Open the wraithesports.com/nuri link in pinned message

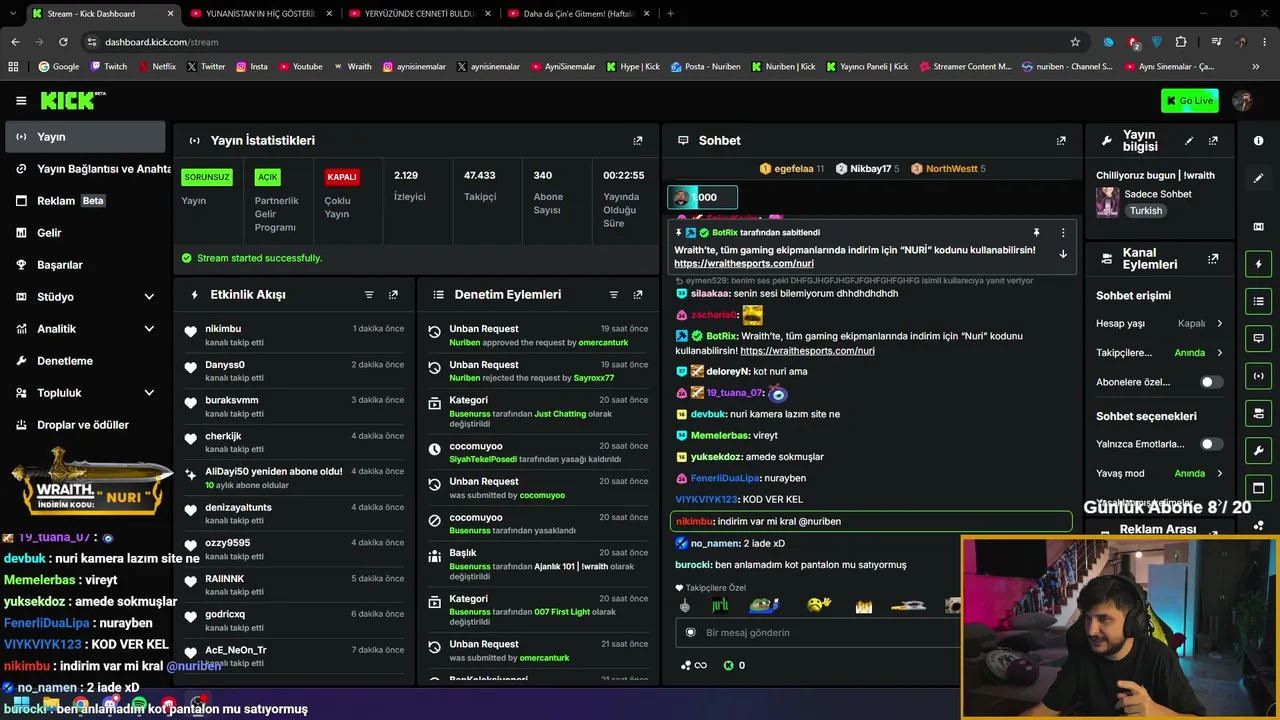743,264
